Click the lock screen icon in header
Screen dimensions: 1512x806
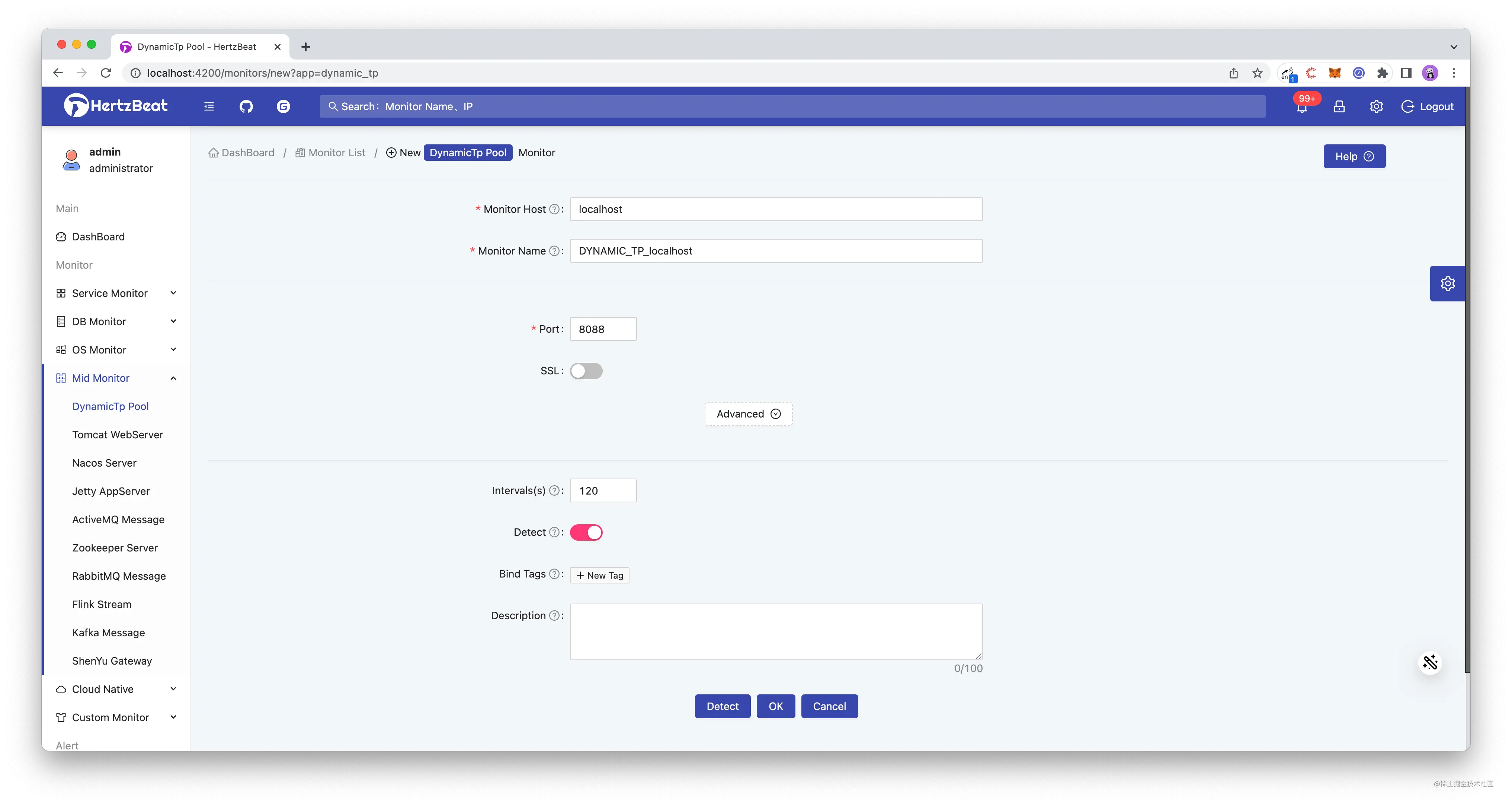(1339, 106)
